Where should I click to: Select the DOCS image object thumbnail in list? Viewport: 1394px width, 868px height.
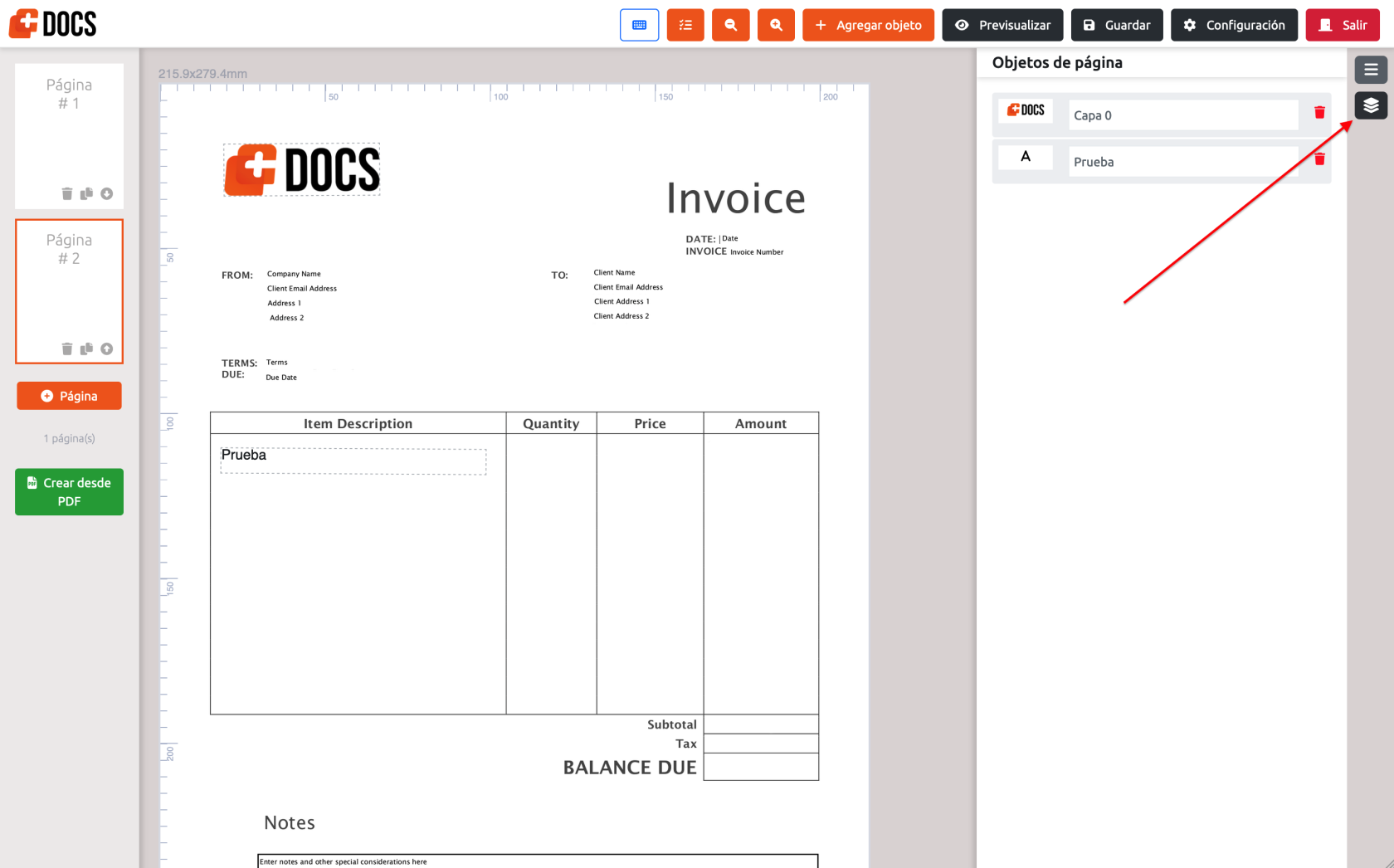coord(1026,110)
